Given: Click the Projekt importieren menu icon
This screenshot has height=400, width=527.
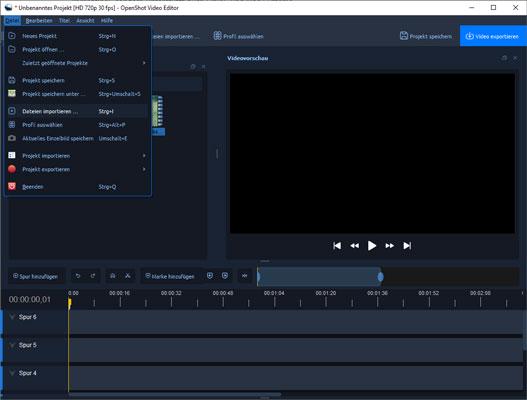Looking at the screenshot, I should tap(12, 155).
